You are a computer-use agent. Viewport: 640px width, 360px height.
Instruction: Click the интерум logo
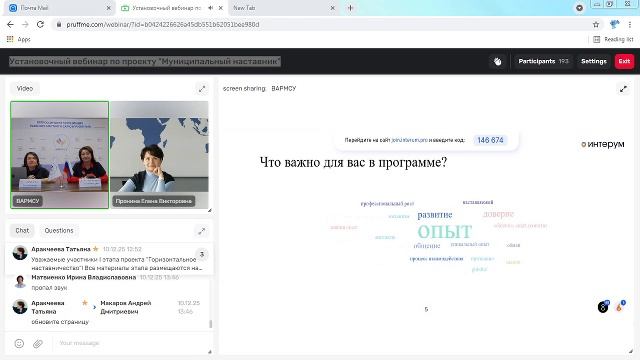point(603,144)
